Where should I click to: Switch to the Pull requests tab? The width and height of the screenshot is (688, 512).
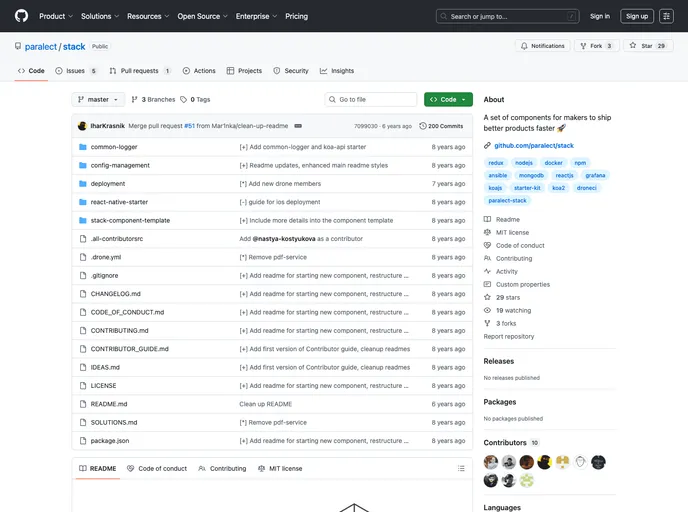[140, 71]
